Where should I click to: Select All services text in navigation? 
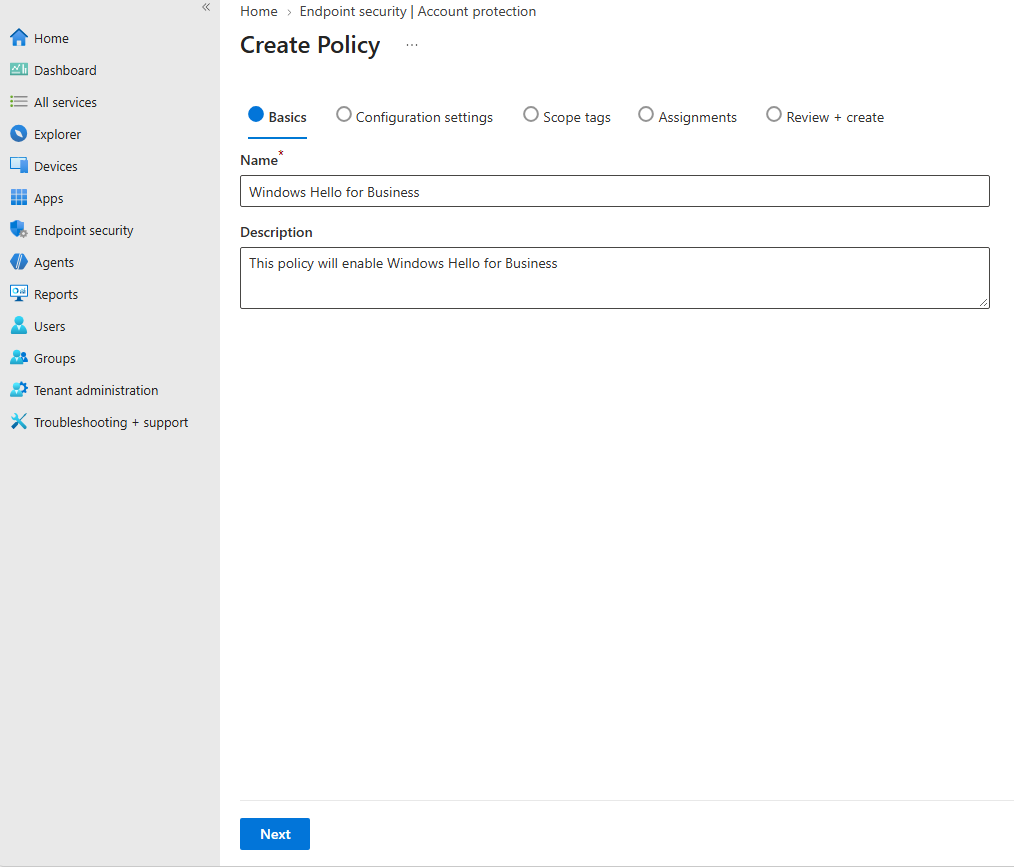pos(65,102)
